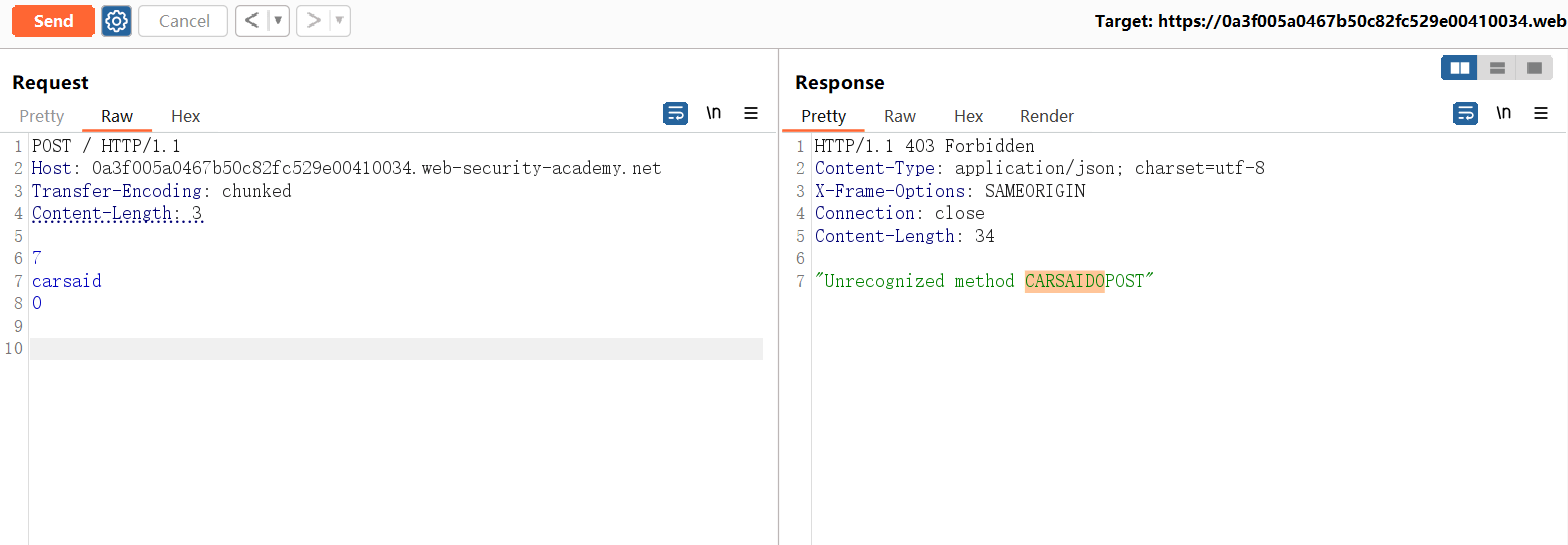Click the empty line 10 in the request editor
The image size is (1568, 545).
click(395, 349)
